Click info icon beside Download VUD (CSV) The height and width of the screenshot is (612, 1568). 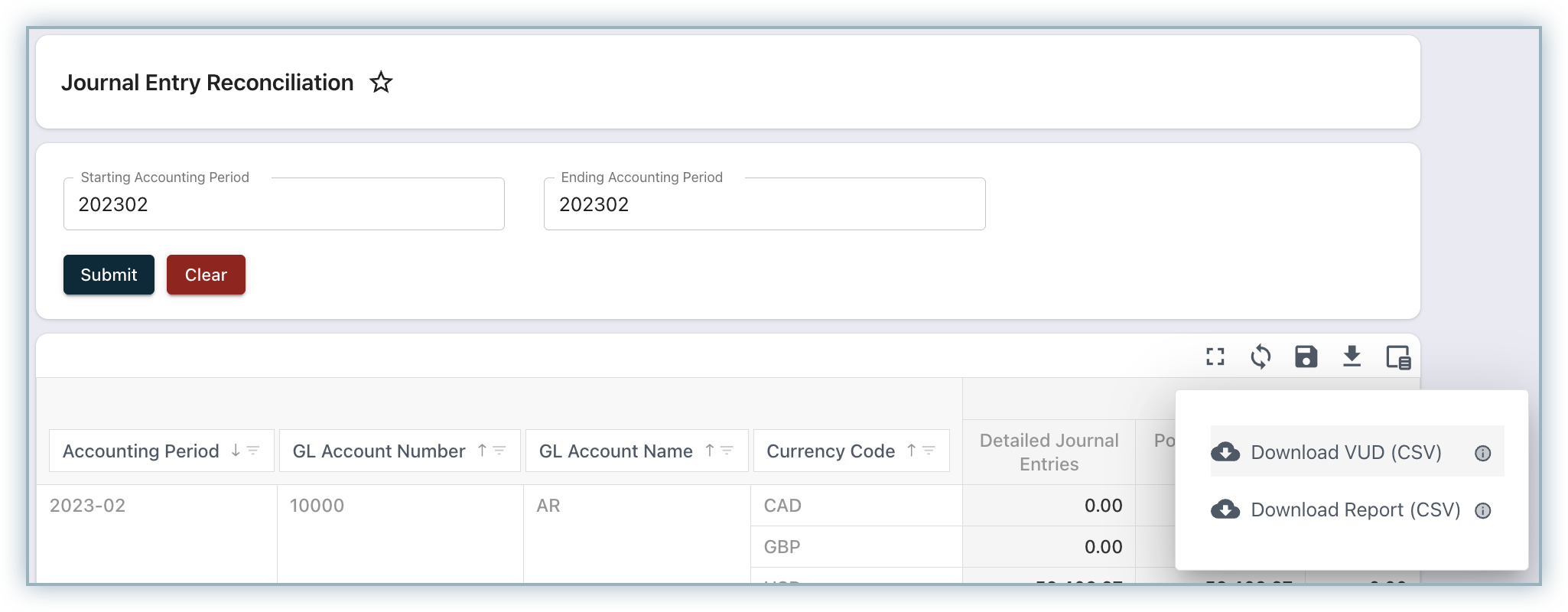(1482, 453)
